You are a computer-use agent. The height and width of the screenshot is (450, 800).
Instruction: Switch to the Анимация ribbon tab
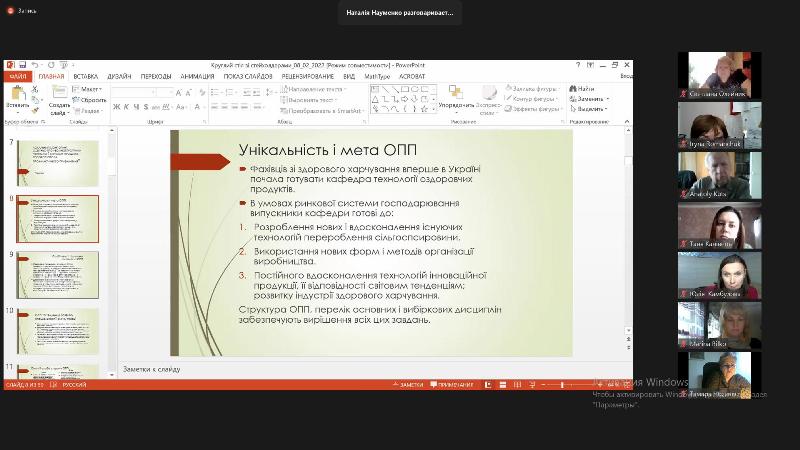197,76
